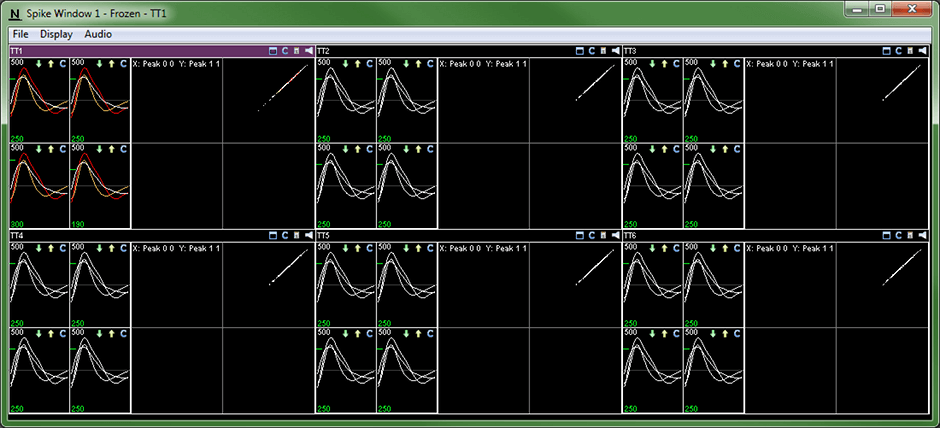Click the 190 value in TT1 bottom-right waveform
The height and width of the screenshot is (428, 940).
77,224
